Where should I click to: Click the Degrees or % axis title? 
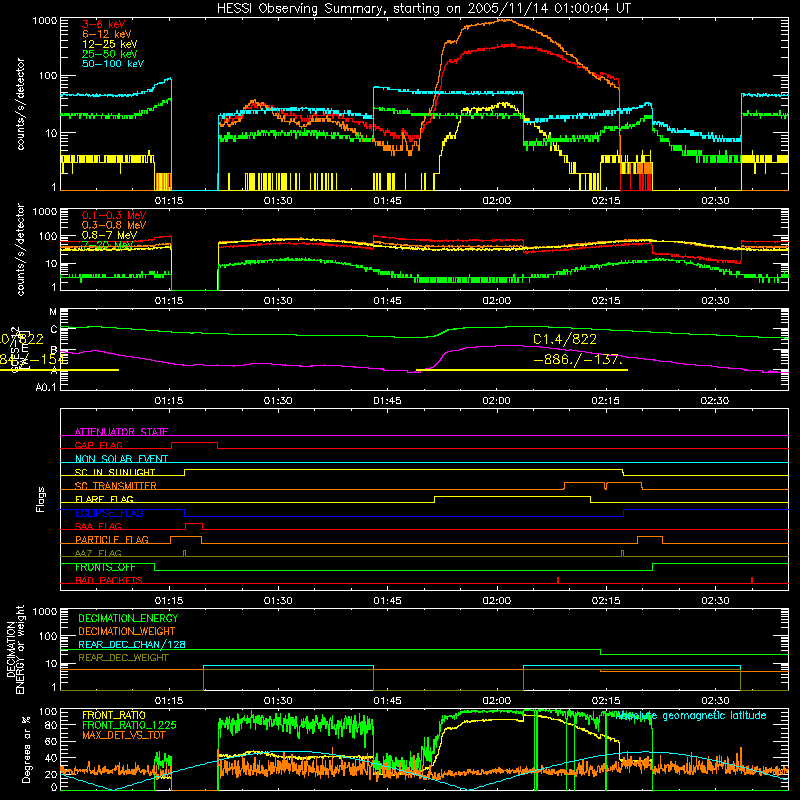[27, 749]
